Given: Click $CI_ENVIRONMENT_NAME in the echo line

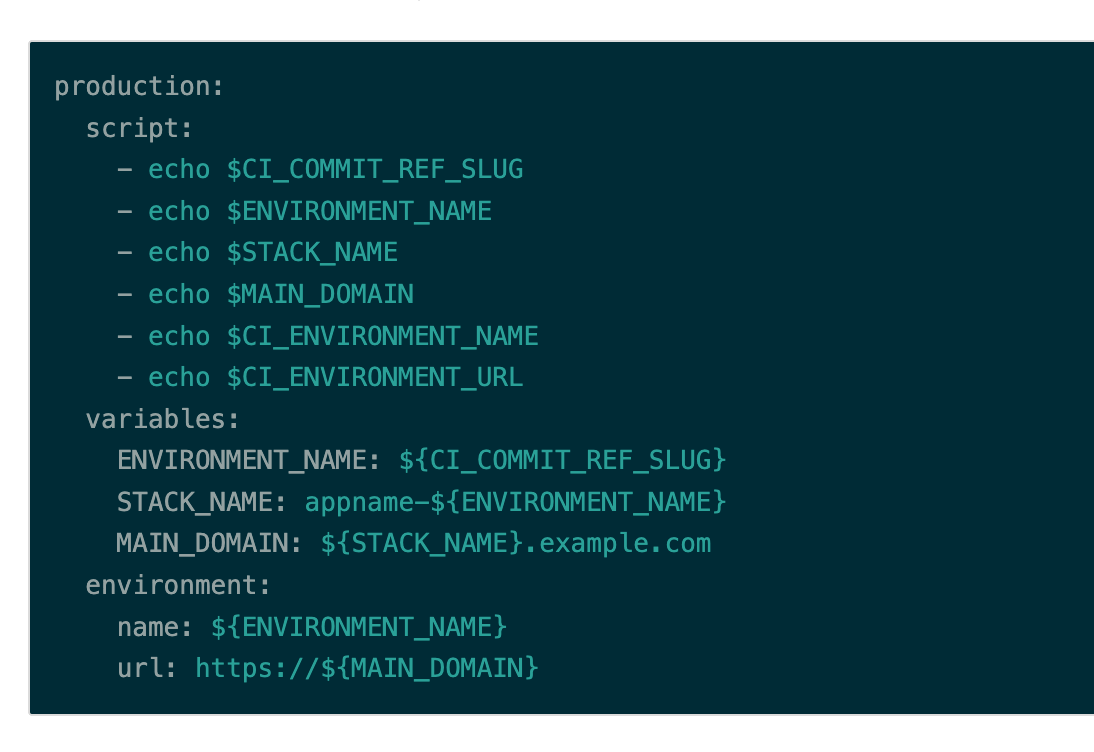Looking at the screenshot, I should (x=382, y=336).
